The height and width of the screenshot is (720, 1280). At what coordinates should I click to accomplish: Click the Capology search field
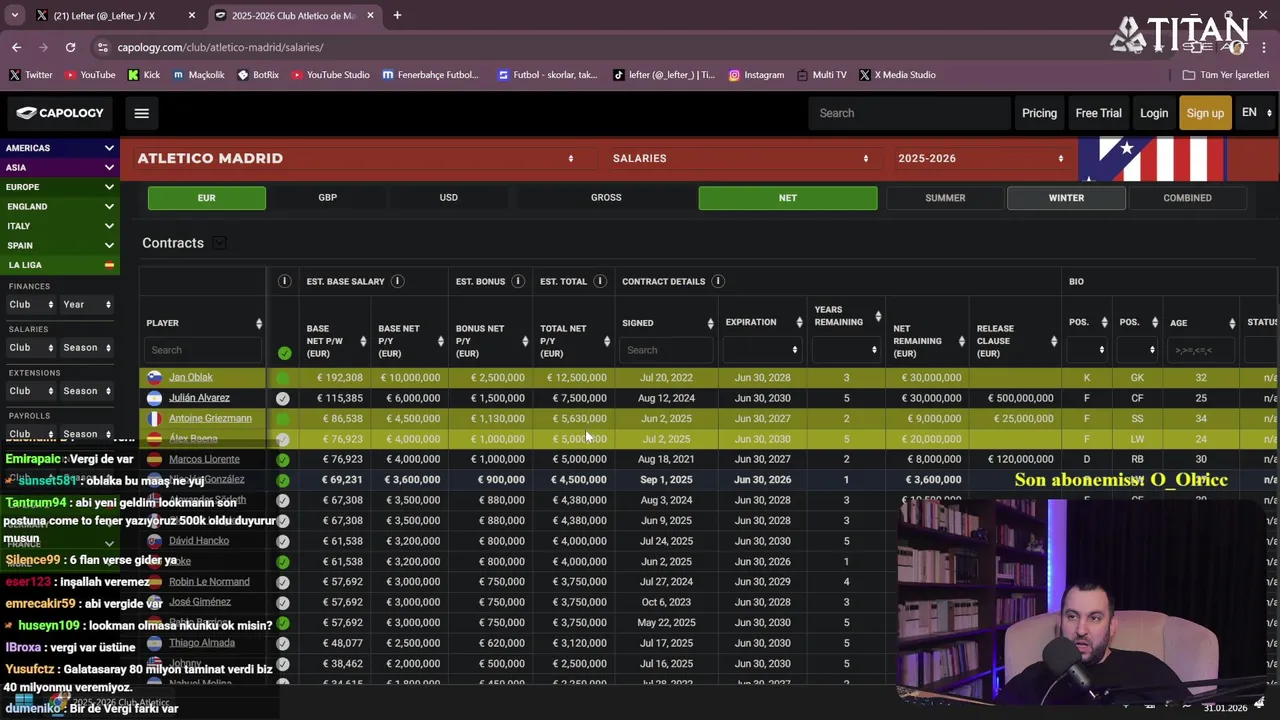tap(908, 113)
